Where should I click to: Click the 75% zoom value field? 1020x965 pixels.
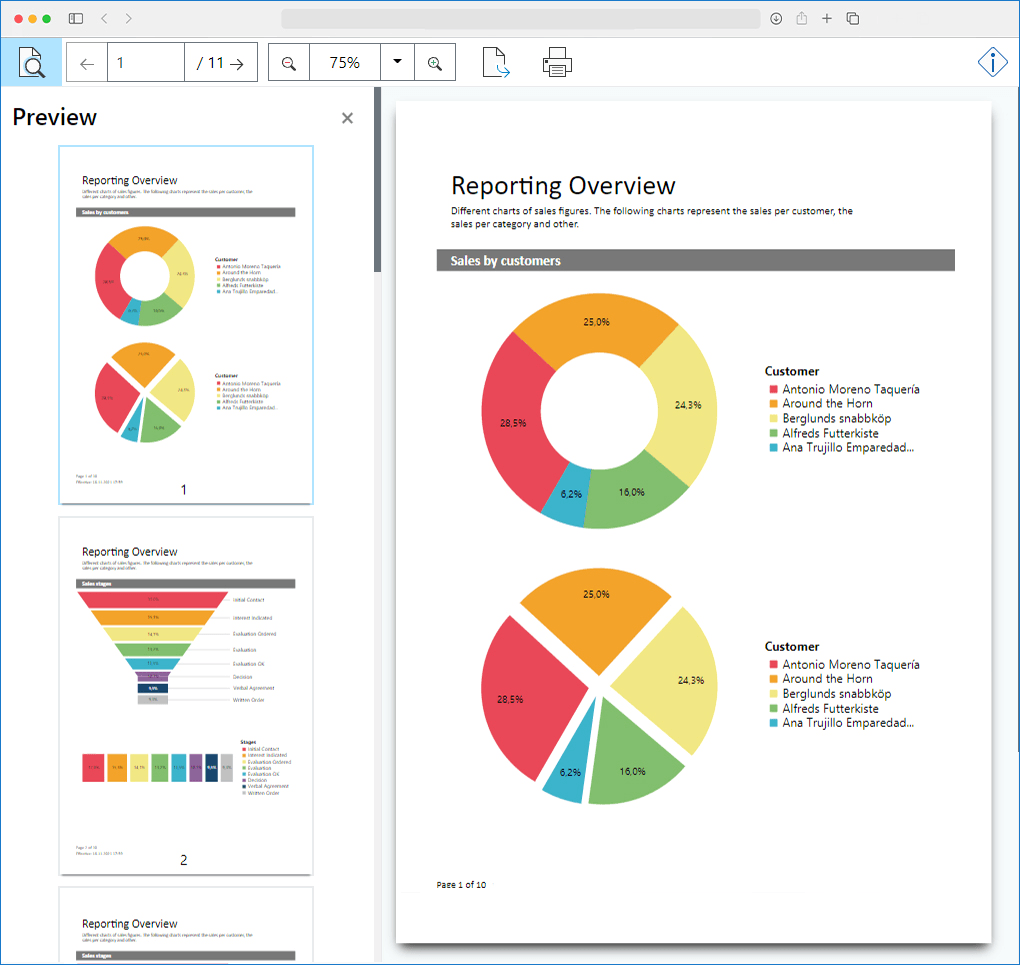click(345, 63)
